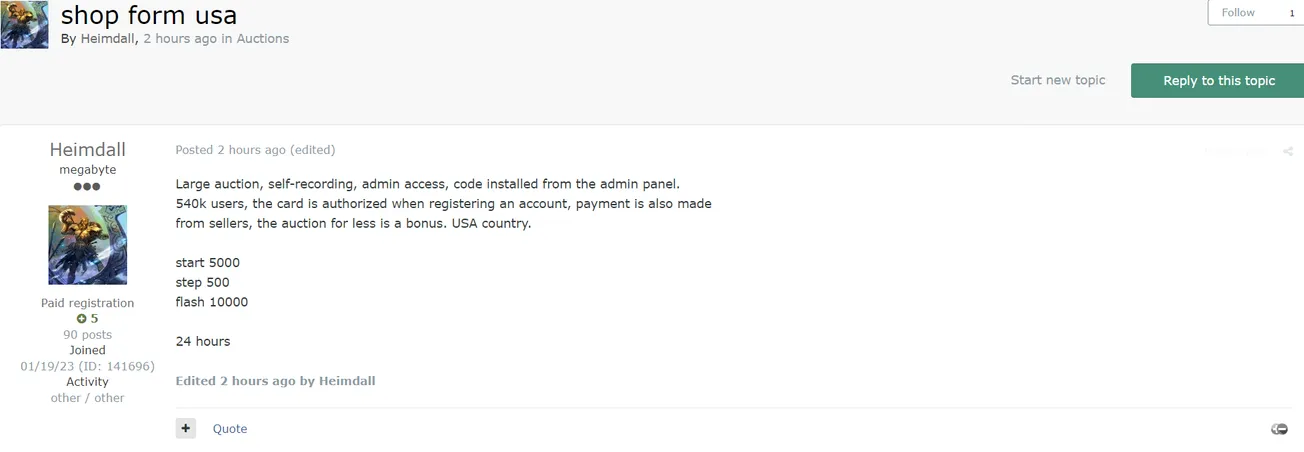This screenshot has width=1304, height=452.
Task: Open the Auctions category link
Action: pos(263,39)
